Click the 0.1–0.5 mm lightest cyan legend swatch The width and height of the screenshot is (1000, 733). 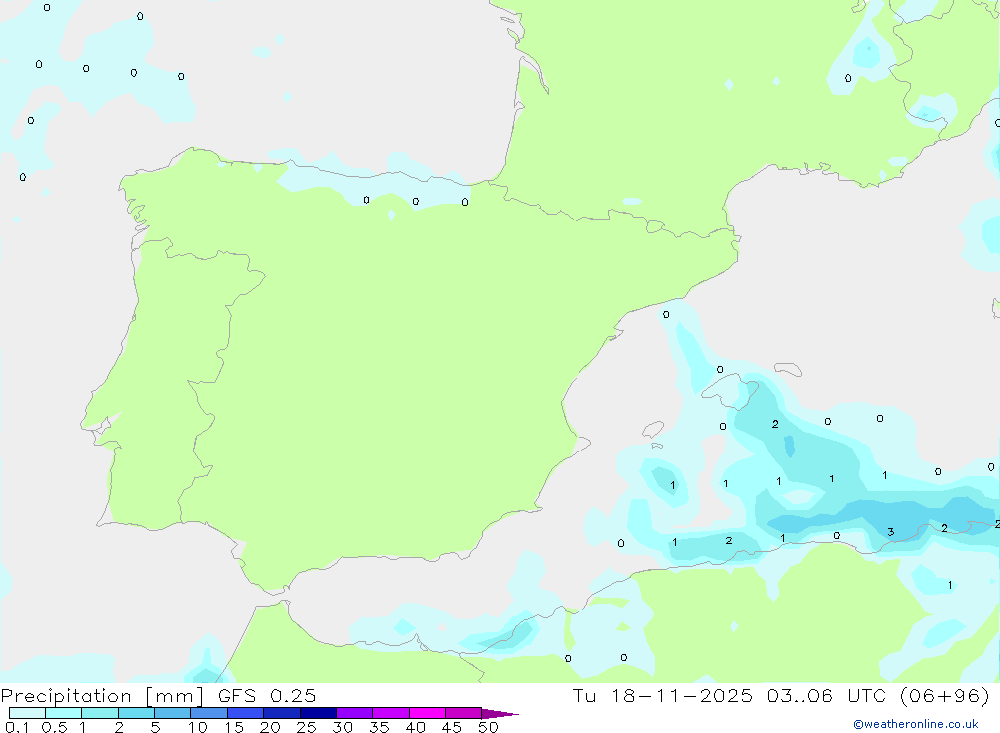(x=27, y=713)
